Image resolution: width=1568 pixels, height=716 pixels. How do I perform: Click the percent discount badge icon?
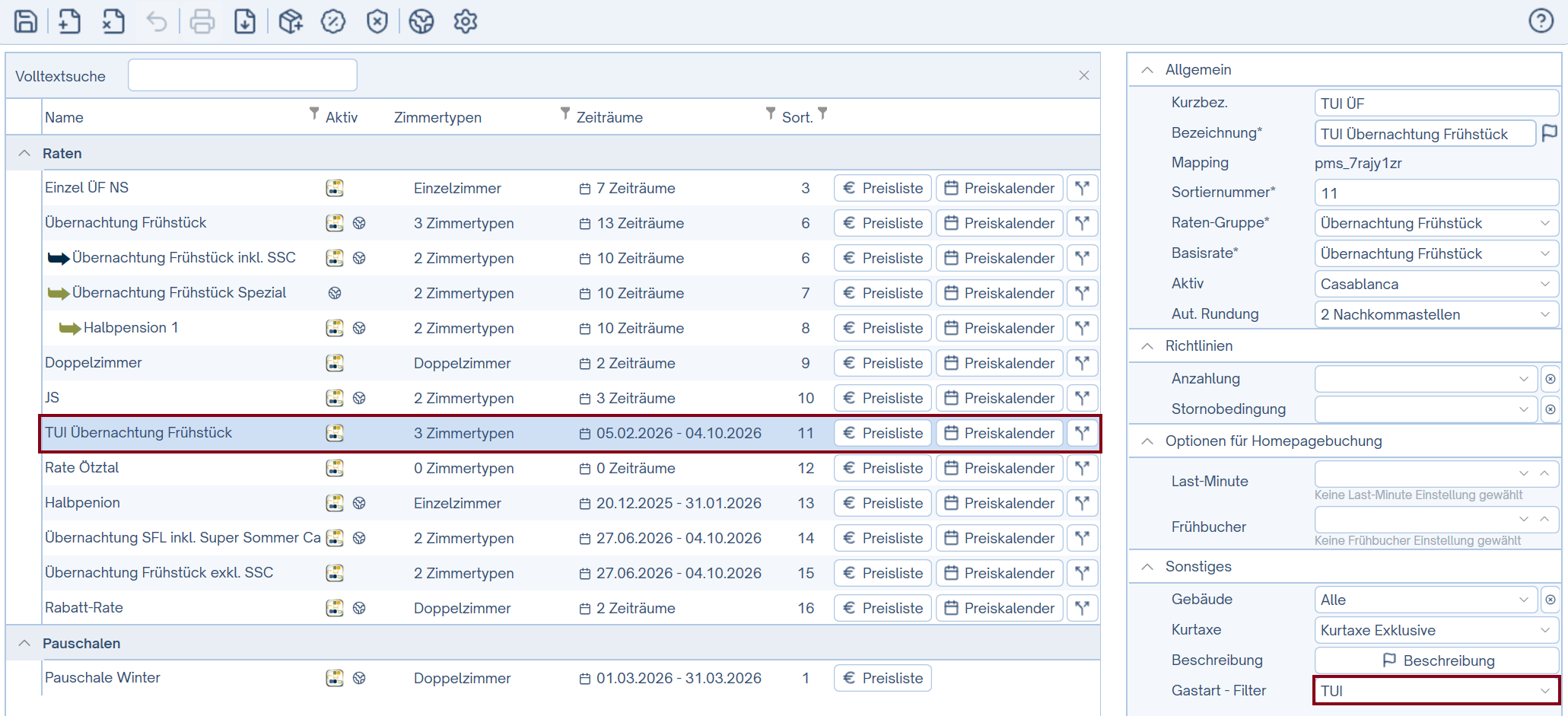(x=333, y=21)
